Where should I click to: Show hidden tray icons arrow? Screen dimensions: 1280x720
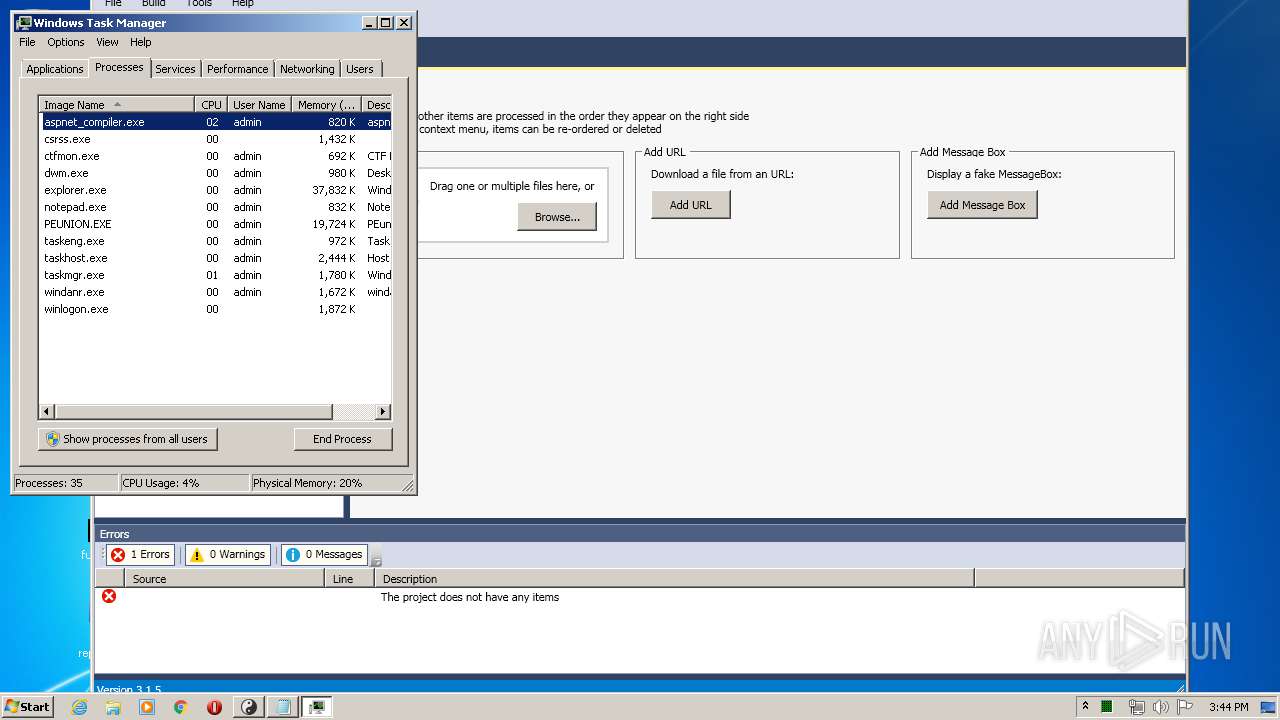1085,707
